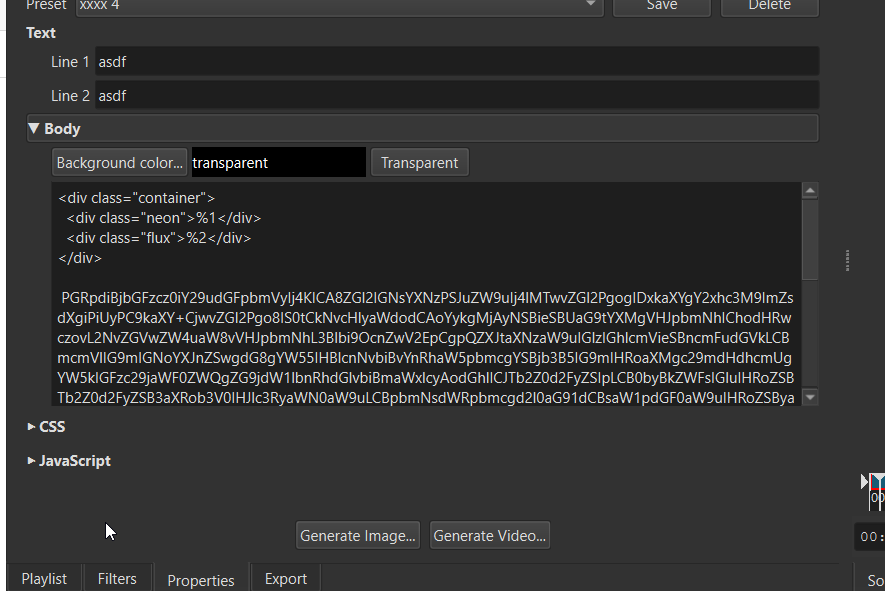
Task: Click the black transparent color value field
Action: (x=278, y=163)
